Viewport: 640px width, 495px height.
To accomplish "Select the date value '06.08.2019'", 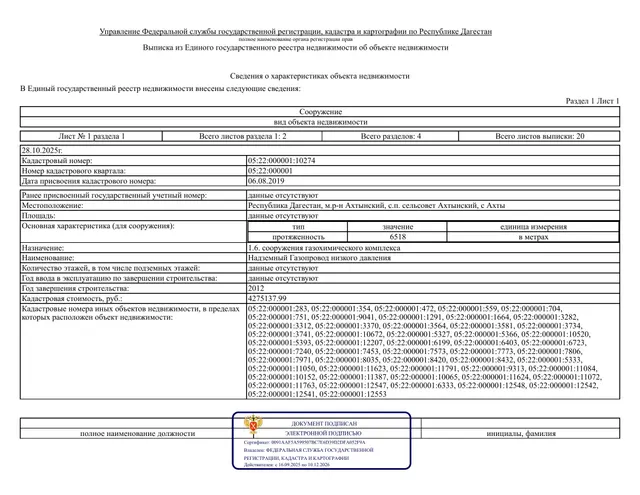I will [x=266, y=181].
